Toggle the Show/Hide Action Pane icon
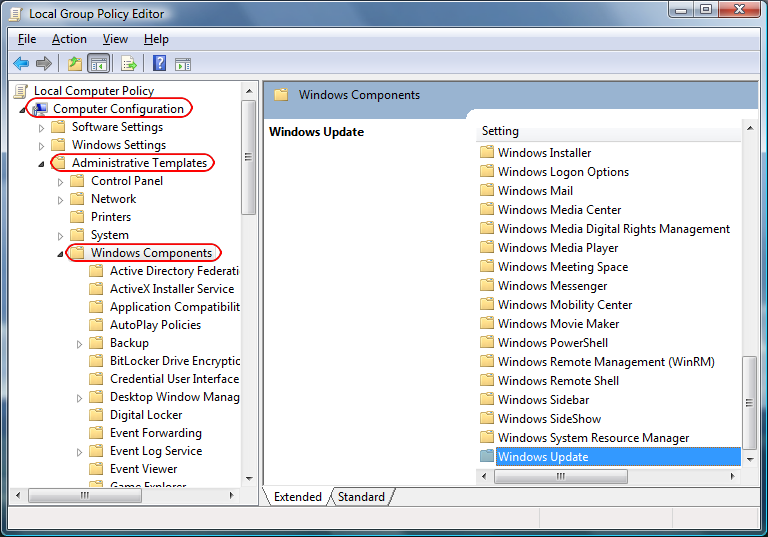 click(183, 64)
